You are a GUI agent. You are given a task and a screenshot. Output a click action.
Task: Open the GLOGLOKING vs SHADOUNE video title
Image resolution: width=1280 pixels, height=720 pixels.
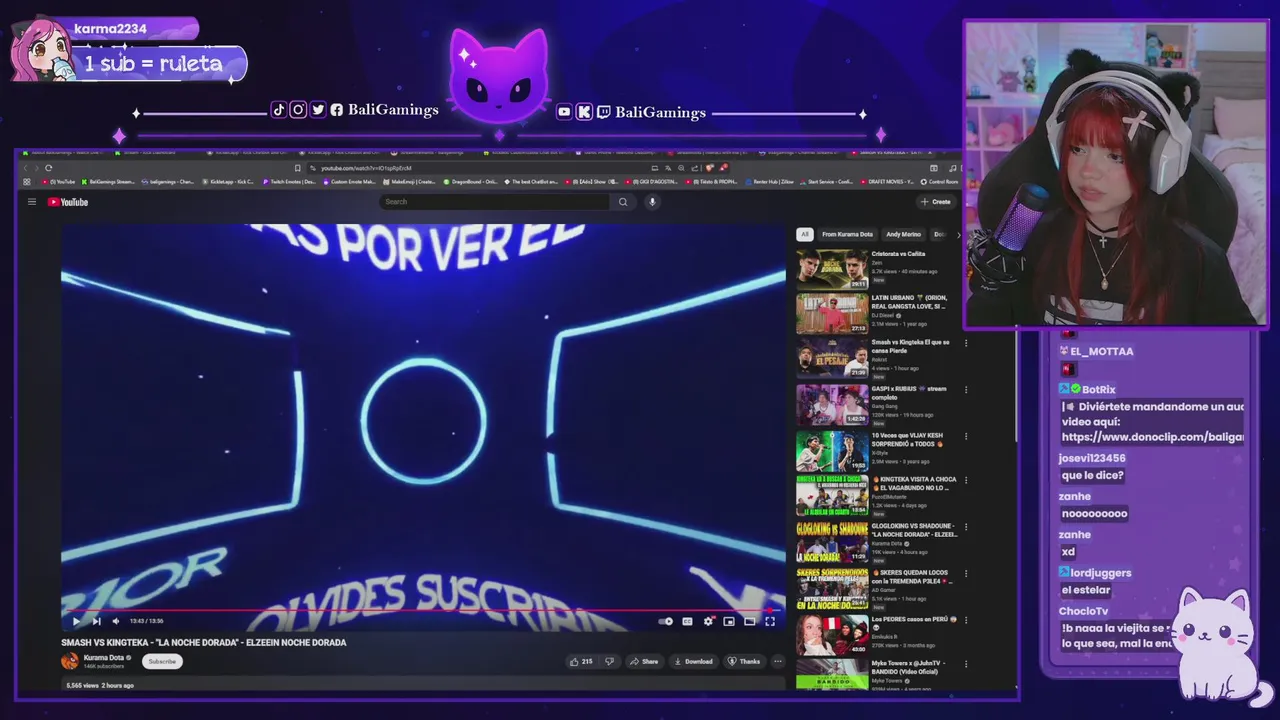click(x=913, y=529)
